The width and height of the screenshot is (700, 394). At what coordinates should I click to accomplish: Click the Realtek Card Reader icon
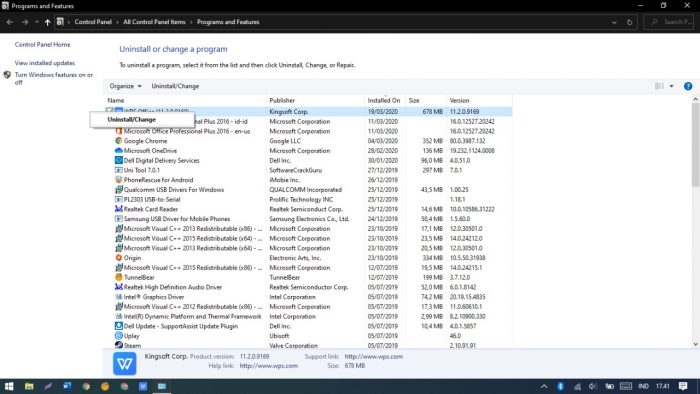118,209
